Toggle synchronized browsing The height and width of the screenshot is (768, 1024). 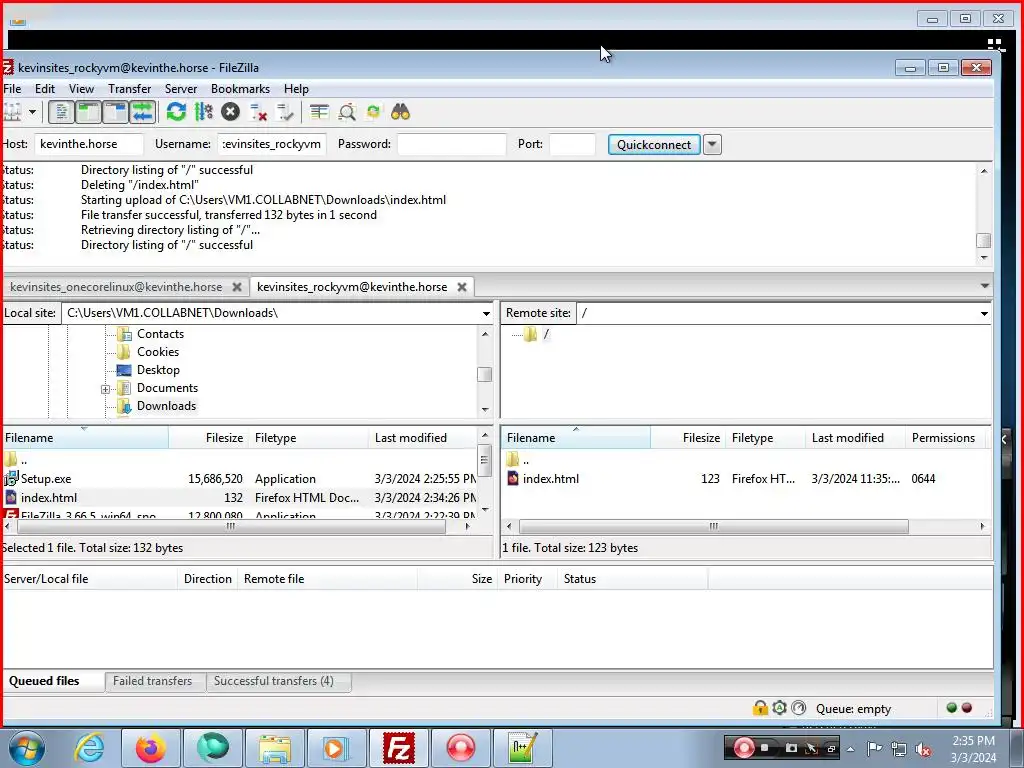(x=374, y=112)
